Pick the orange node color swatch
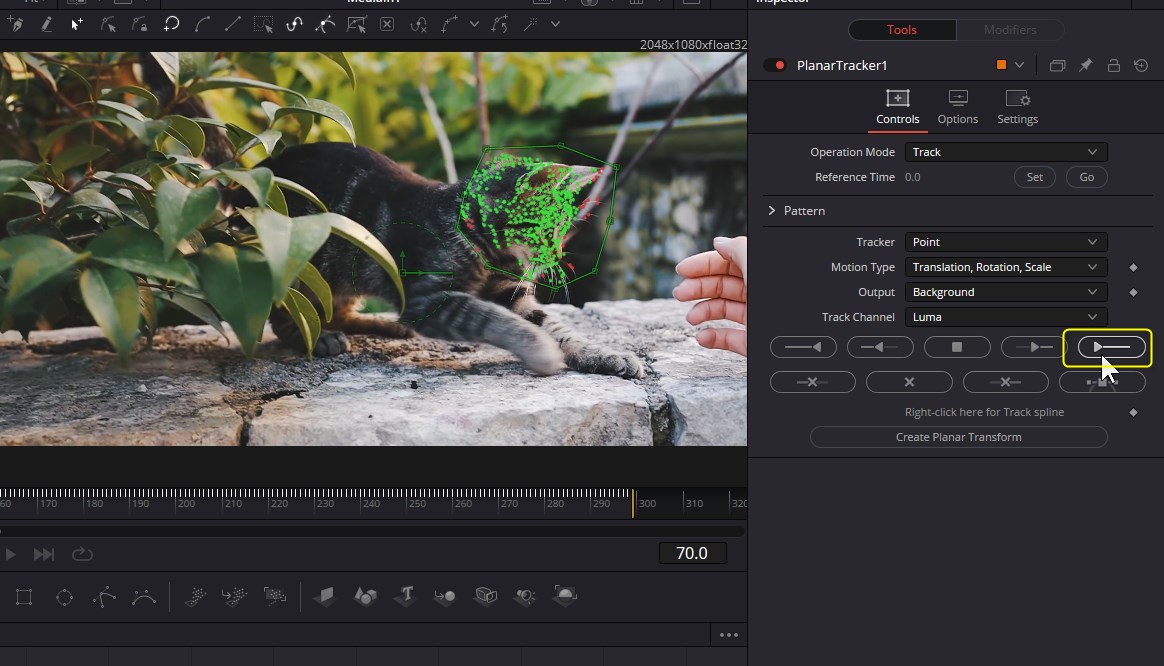Image resolution: width=1164 pixels, height=666 pixels. click(1001, 66)
